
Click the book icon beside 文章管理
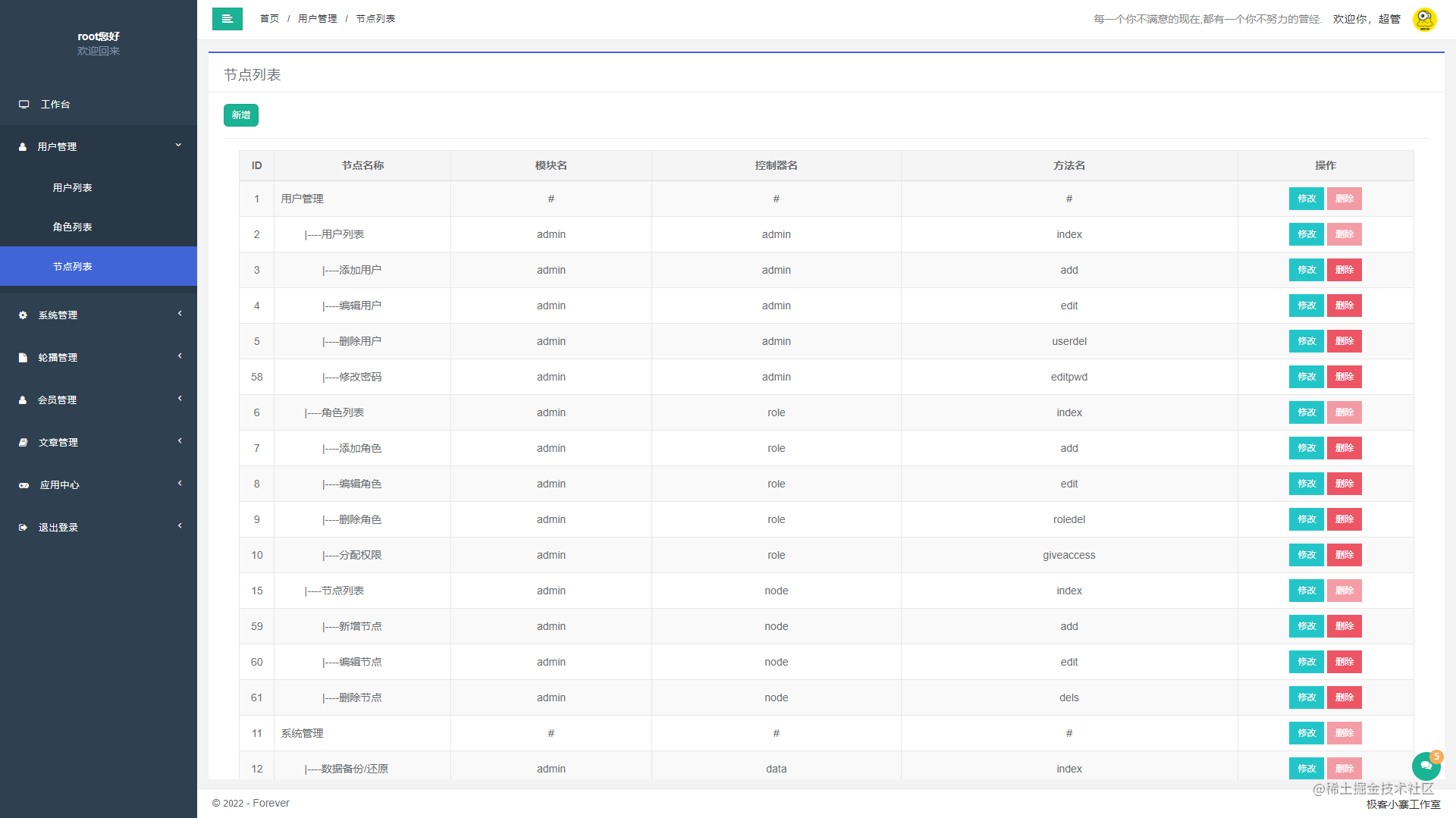[23, 443]
